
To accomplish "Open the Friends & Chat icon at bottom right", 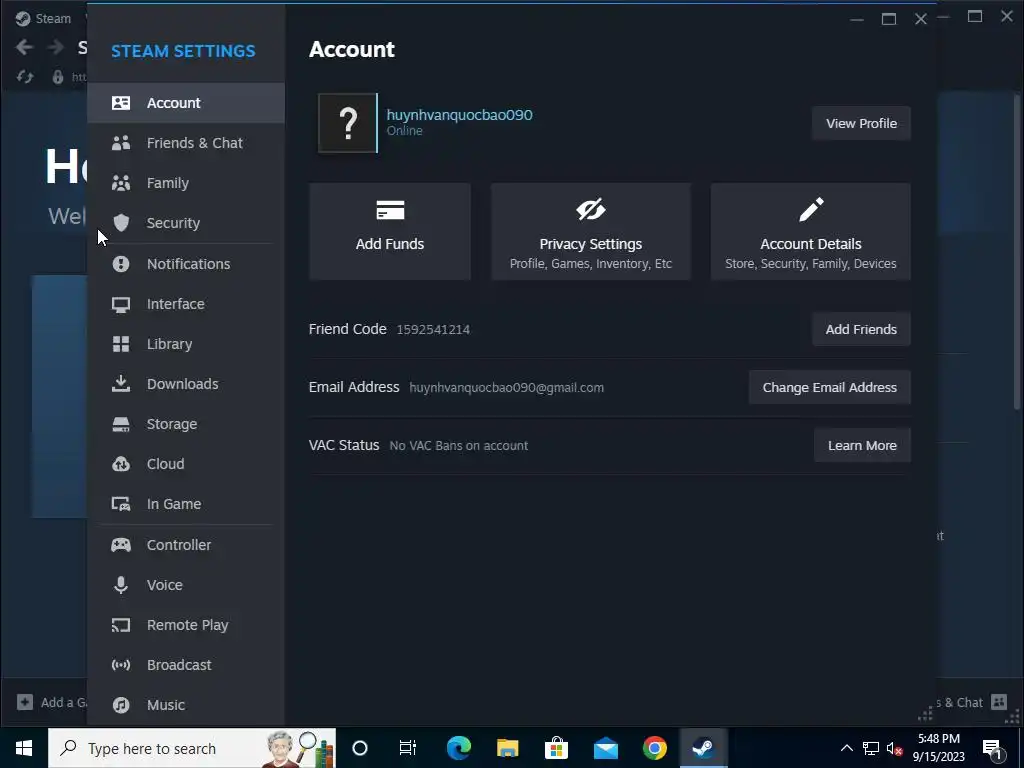I will click(999, 702).
